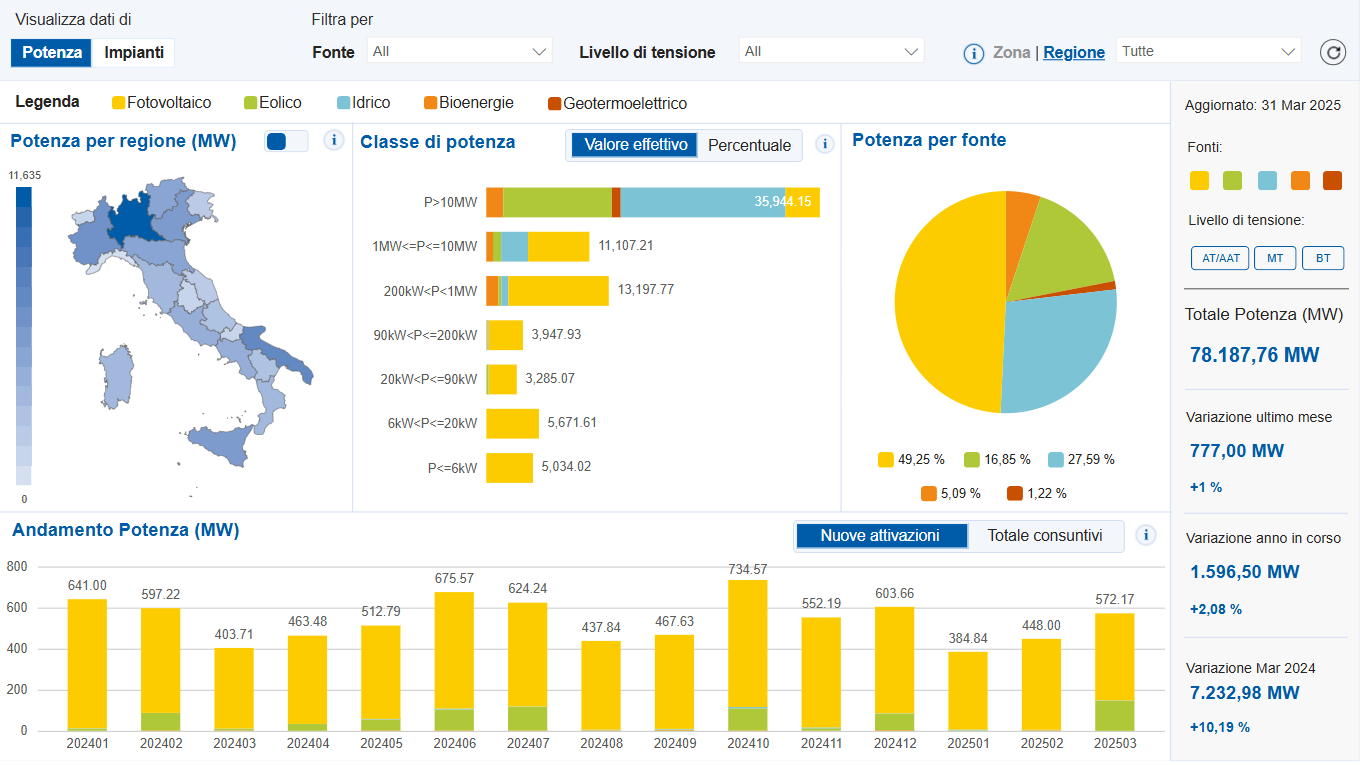Show info for Classe di potenza
Image resolution: width=1360 pixels, height=765 pixels.
825,144
